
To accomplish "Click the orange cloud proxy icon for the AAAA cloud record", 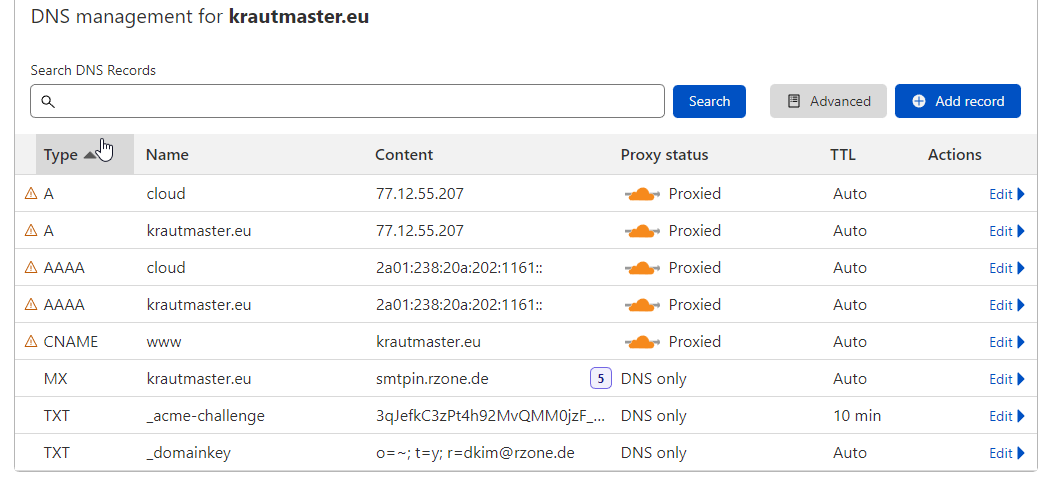I will coord(642,268).
